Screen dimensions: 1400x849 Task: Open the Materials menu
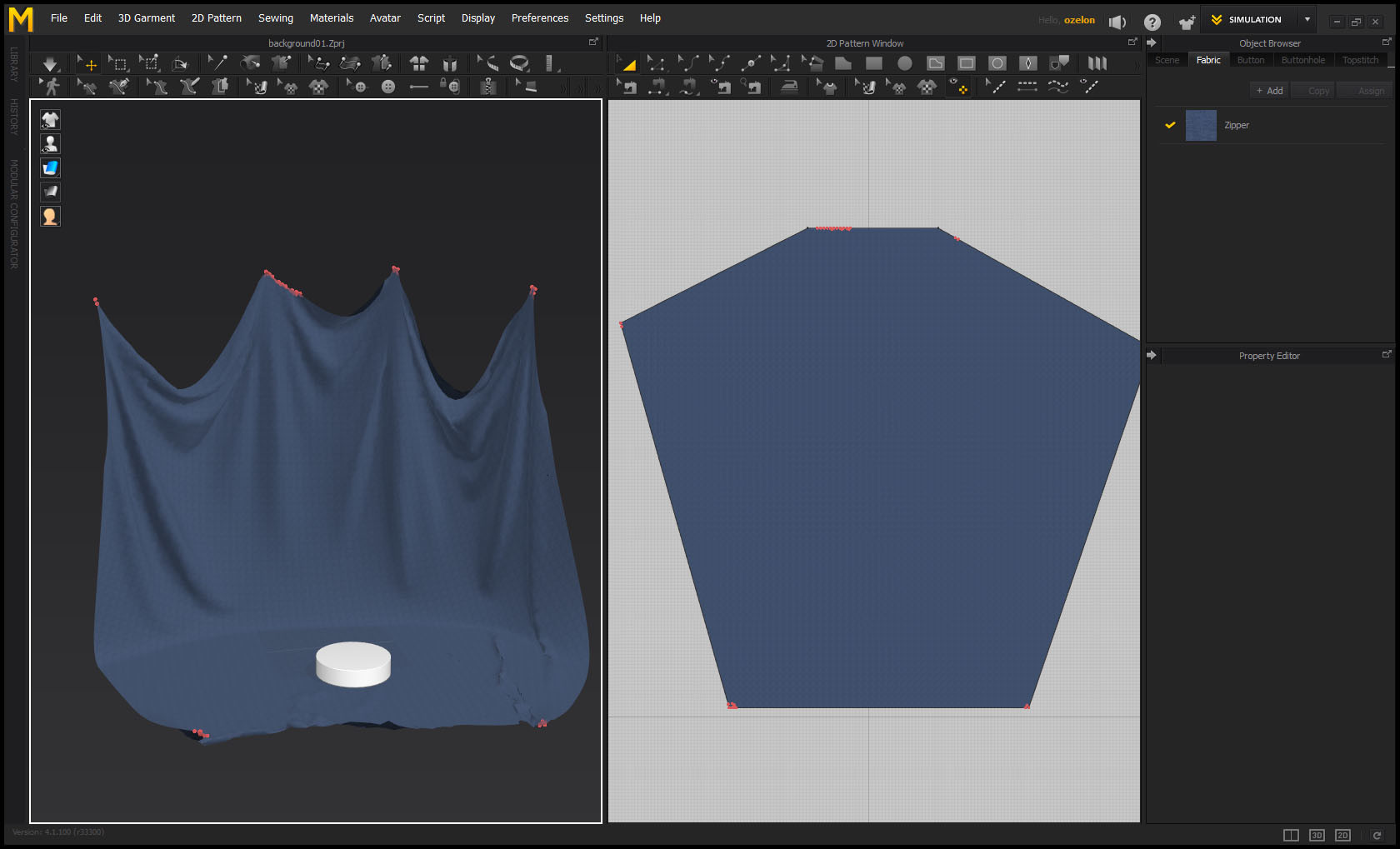331,18
